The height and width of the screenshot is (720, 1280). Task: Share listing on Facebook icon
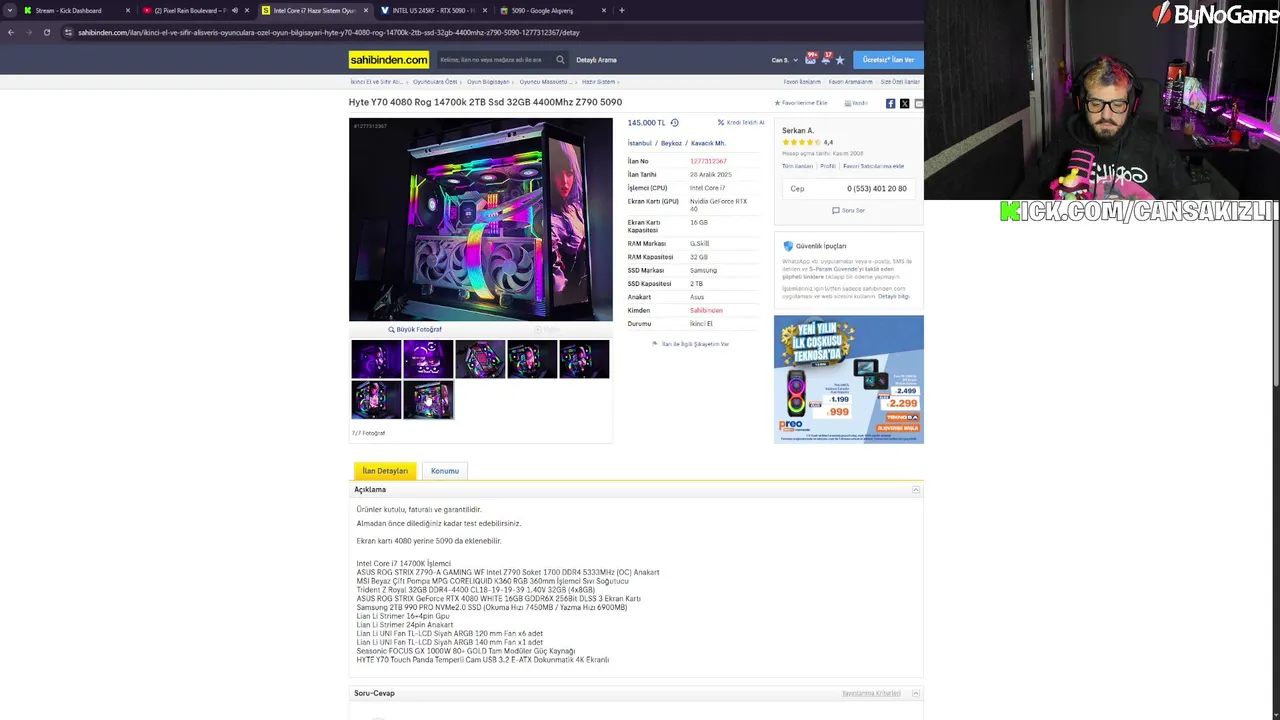(890, 103)
